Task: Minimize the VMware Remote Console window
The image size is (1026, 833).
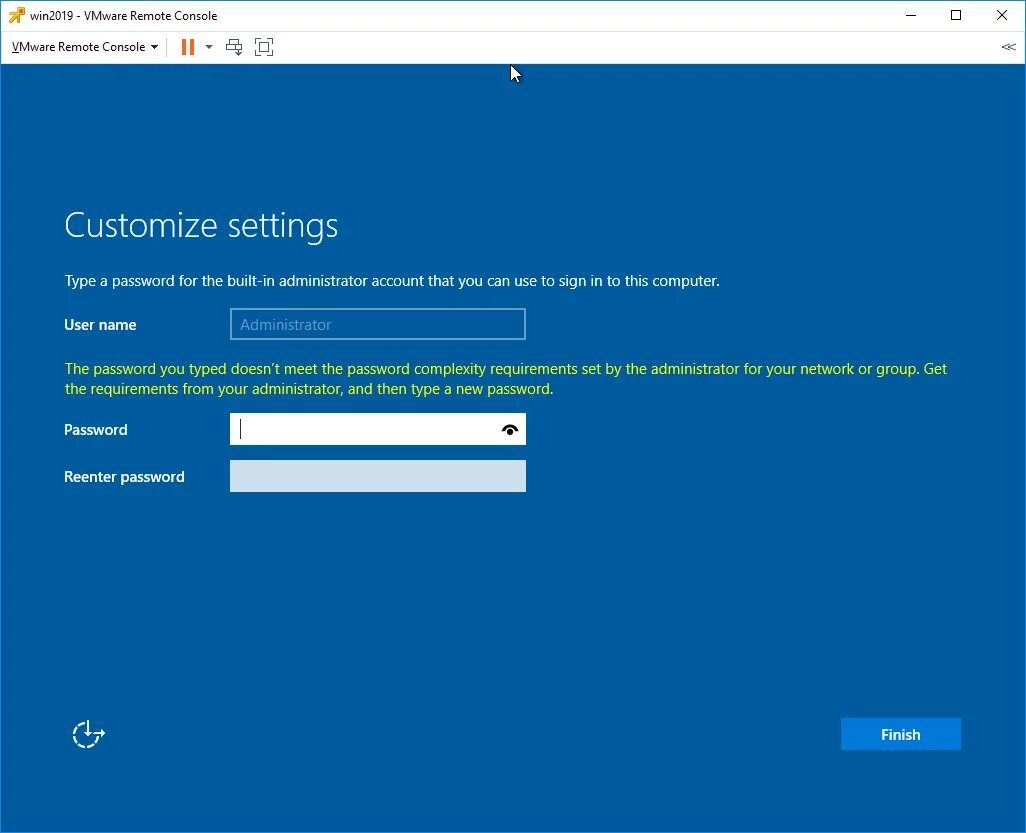Action: point(911,15)
